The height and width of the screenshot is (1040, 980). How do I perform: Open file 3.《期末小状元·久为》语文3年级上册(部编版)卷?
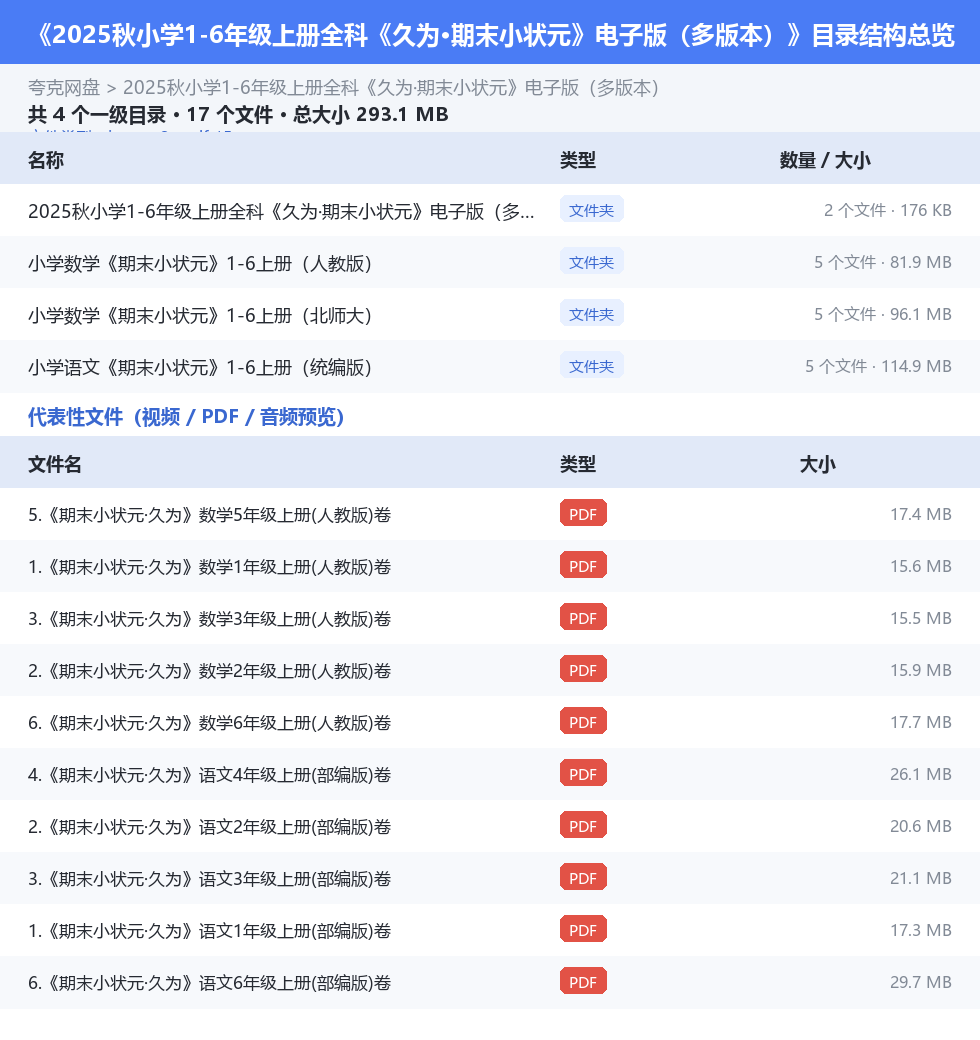[210, 879]
